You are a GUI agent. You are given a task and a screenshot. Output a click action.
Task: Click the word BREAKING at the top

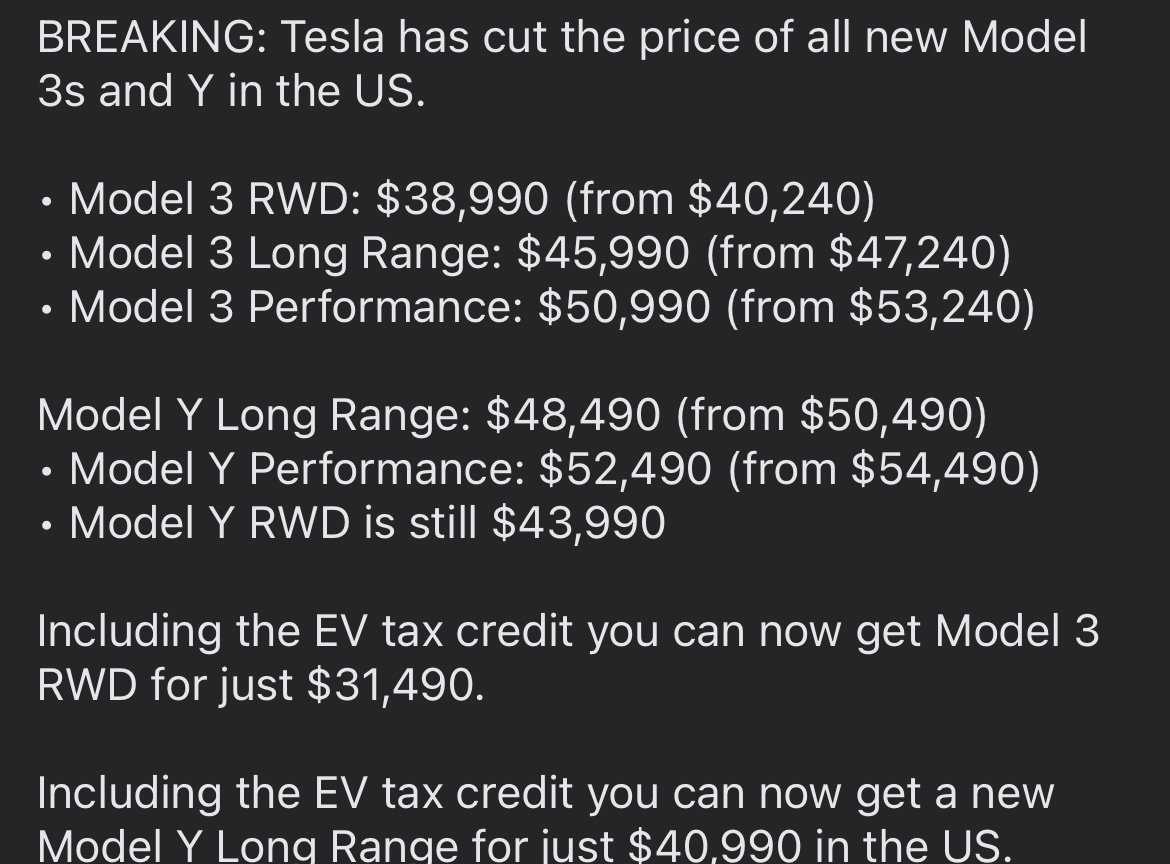point(146,37)
